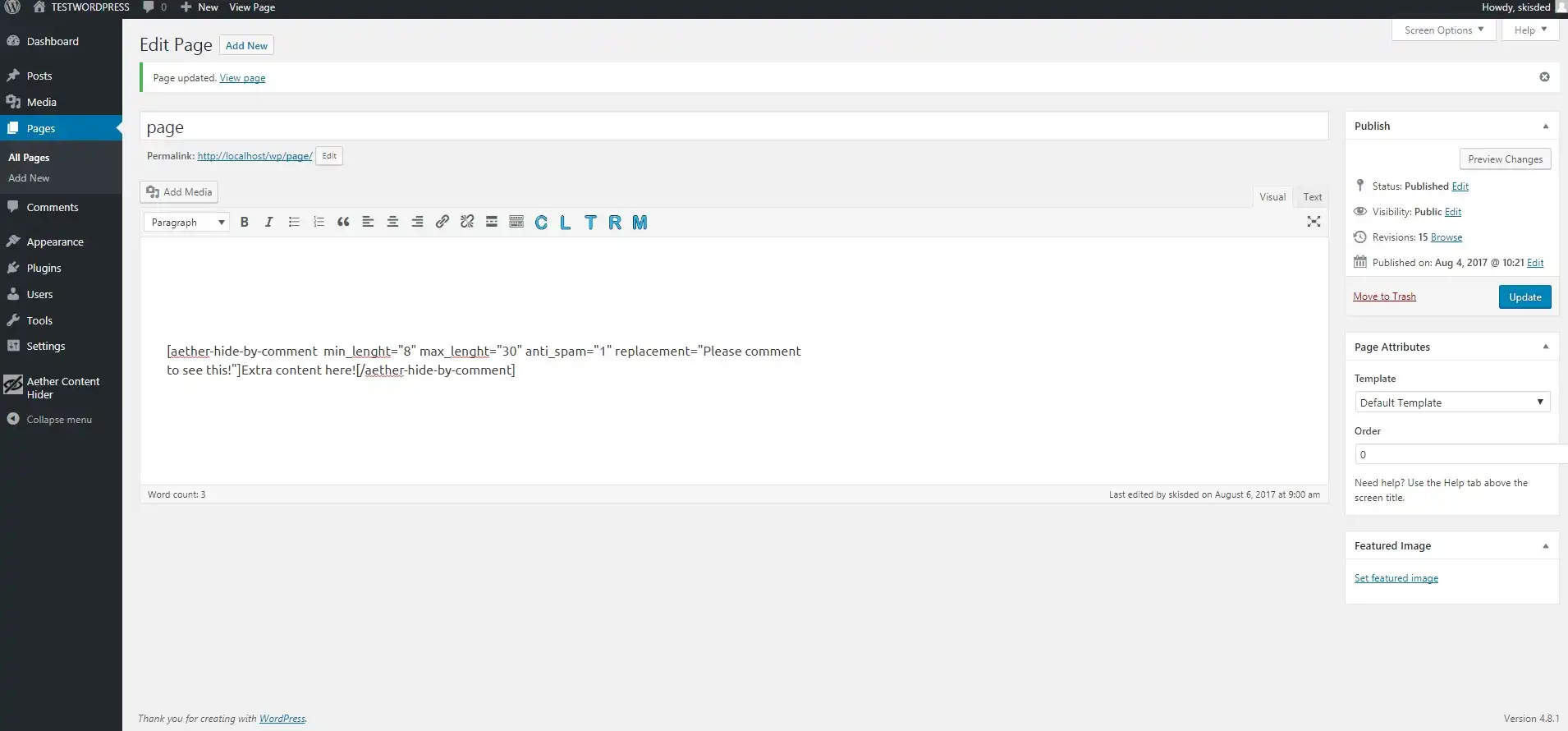Click the WordPress logo in admin bar
Viewport: 1568px width, 731px height.
click(12, 7)
